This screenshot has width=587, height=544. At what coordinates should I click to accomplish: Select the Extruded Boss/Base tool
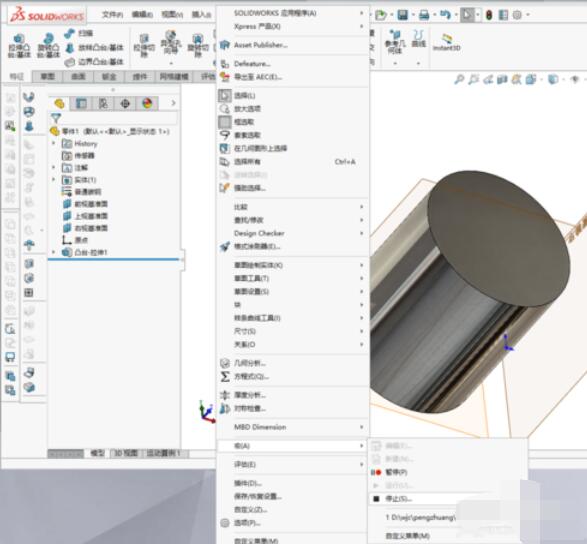[x=19, y=46]
